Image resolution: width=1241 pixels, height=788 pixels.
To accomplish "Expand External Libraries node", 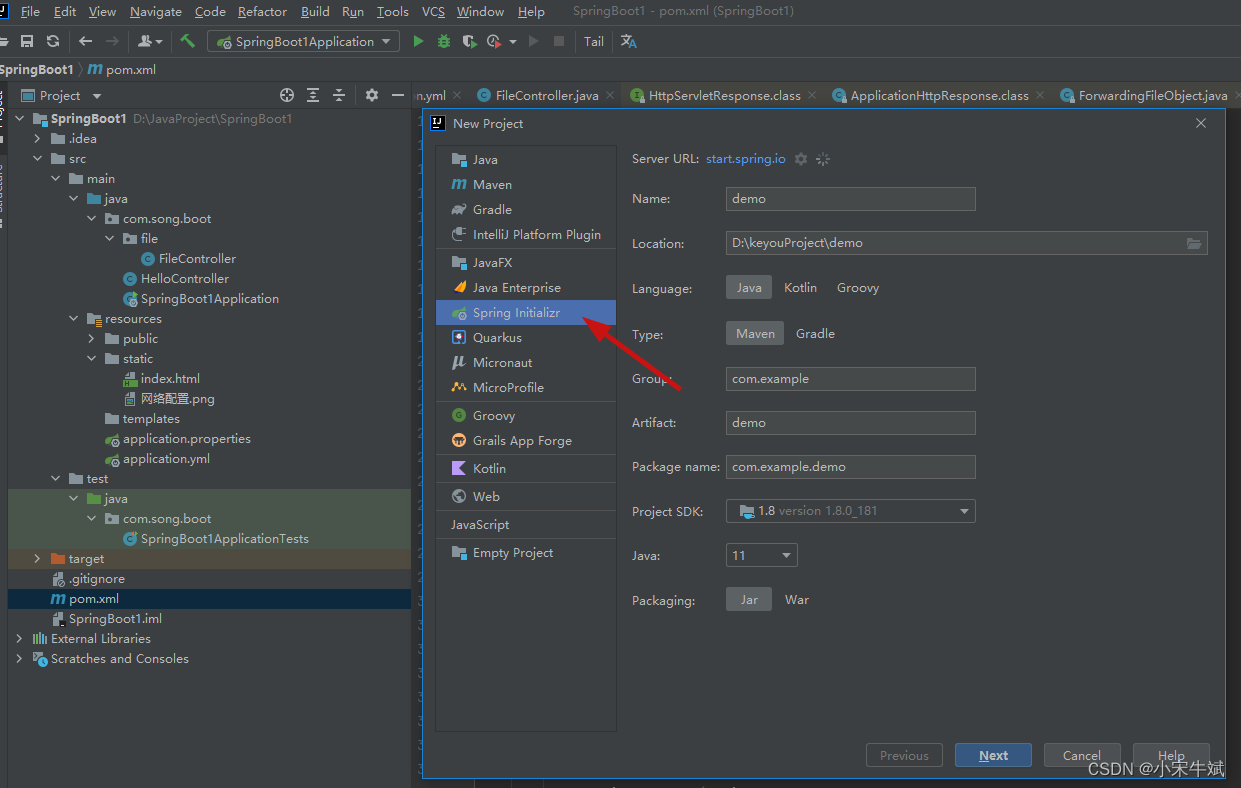I will point(19,638).
